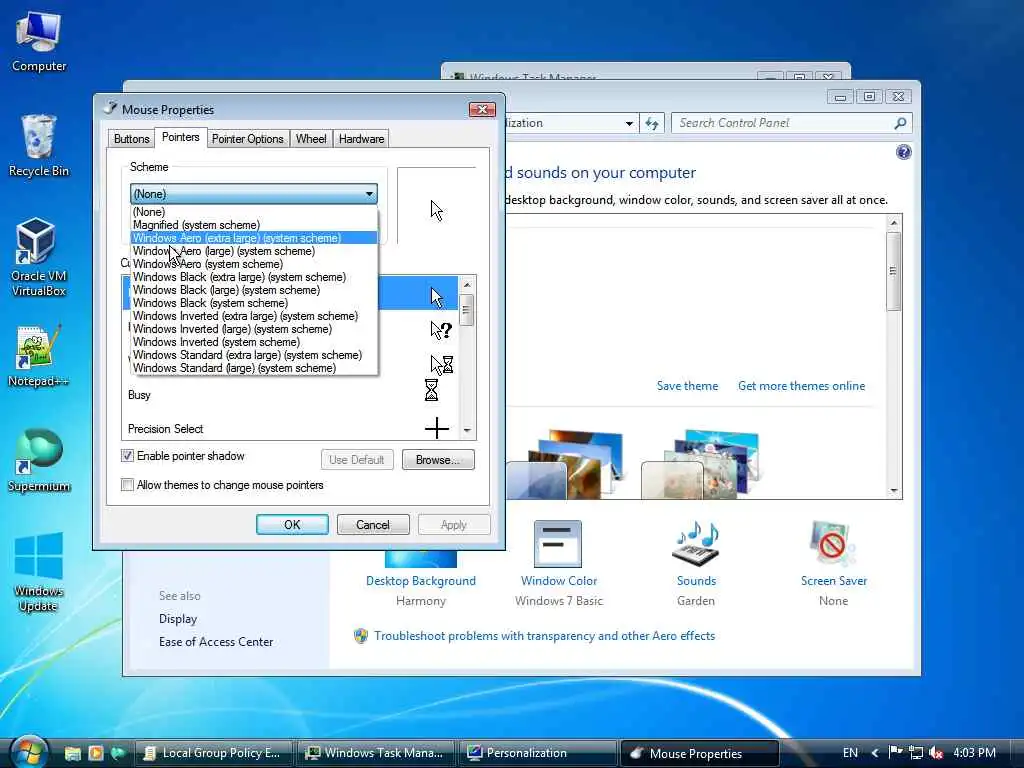
Task: Open media player quick launch icon
Action: tap(95, 753)
